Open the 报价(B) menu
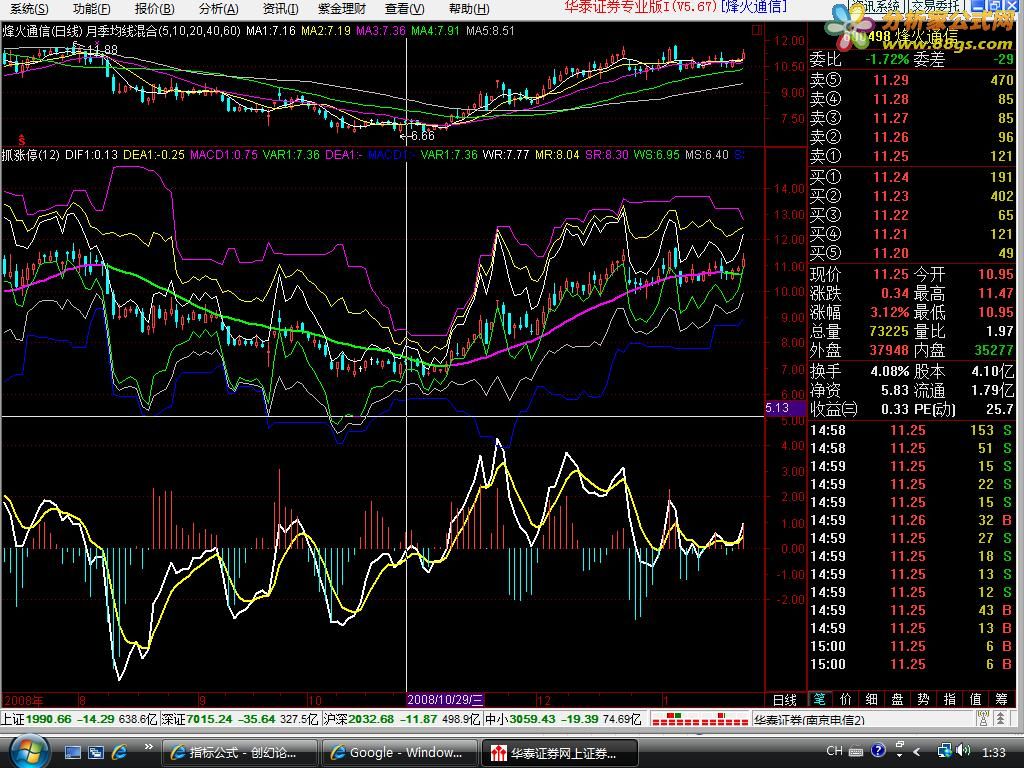Viewport: 1024px width, 768px height. point(155,8)
